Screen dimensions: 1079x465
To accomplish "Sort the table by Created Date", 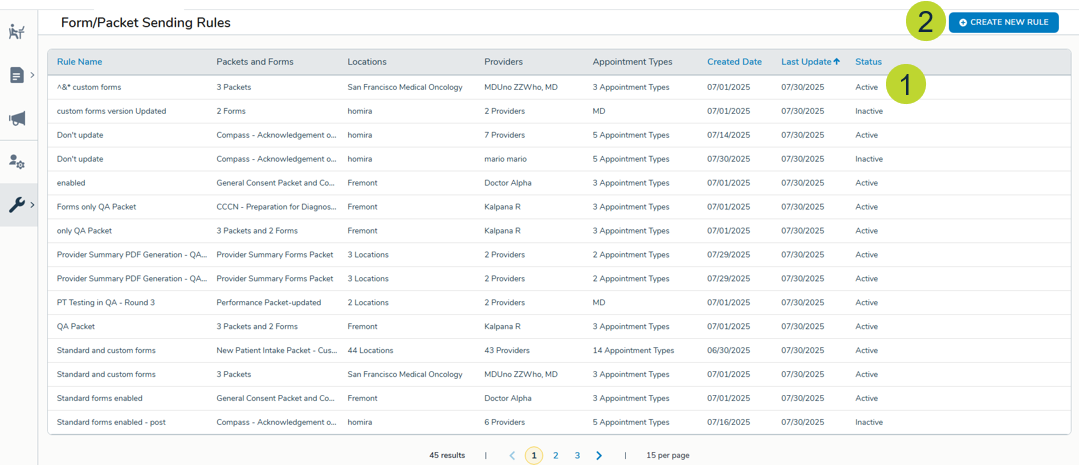I will [734, 62].
